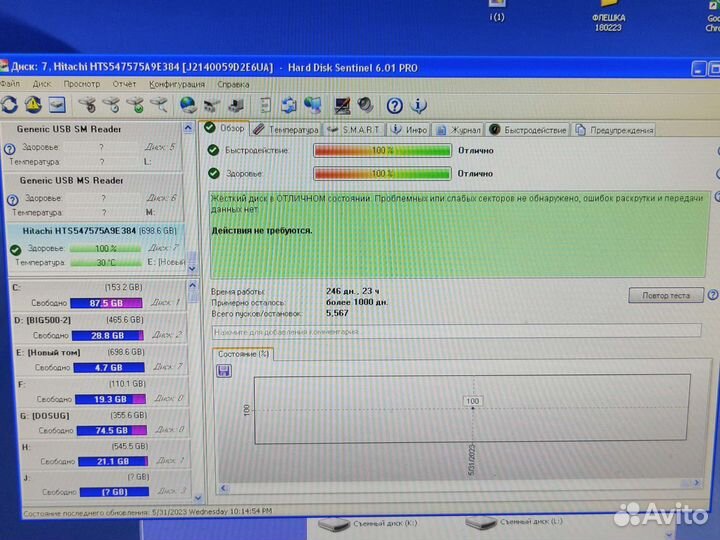
Task: Open the Конфигурация menu
Action: [x=177, y=84]
